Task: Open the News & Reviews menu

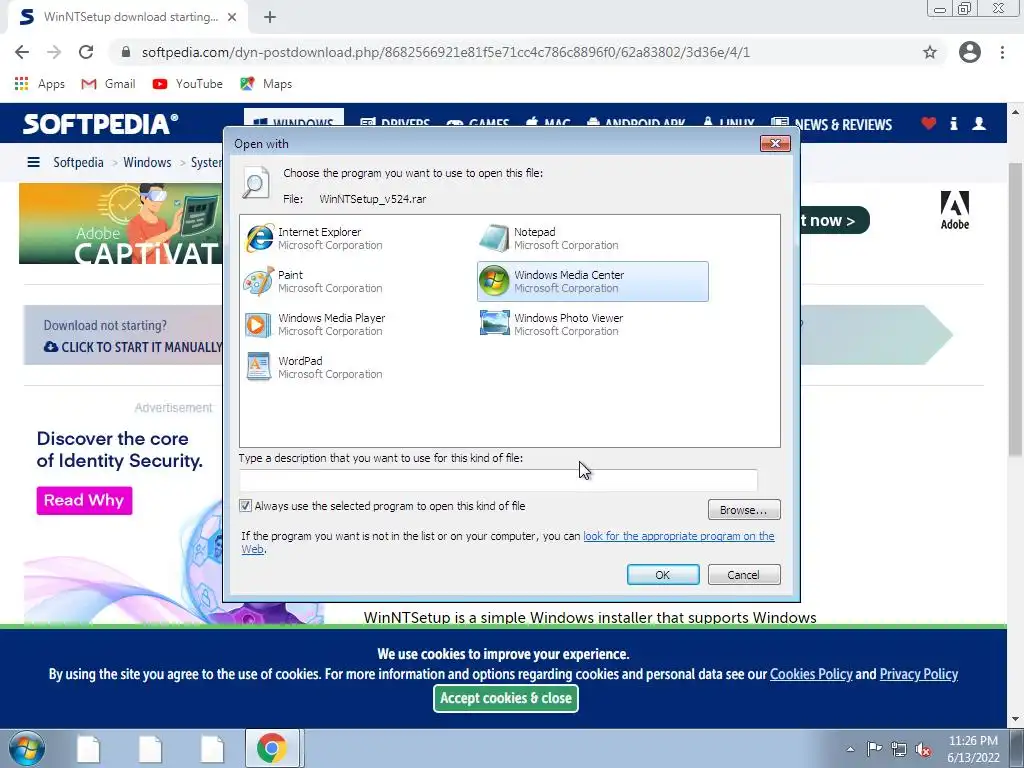Action: click(x=831, y=124)
